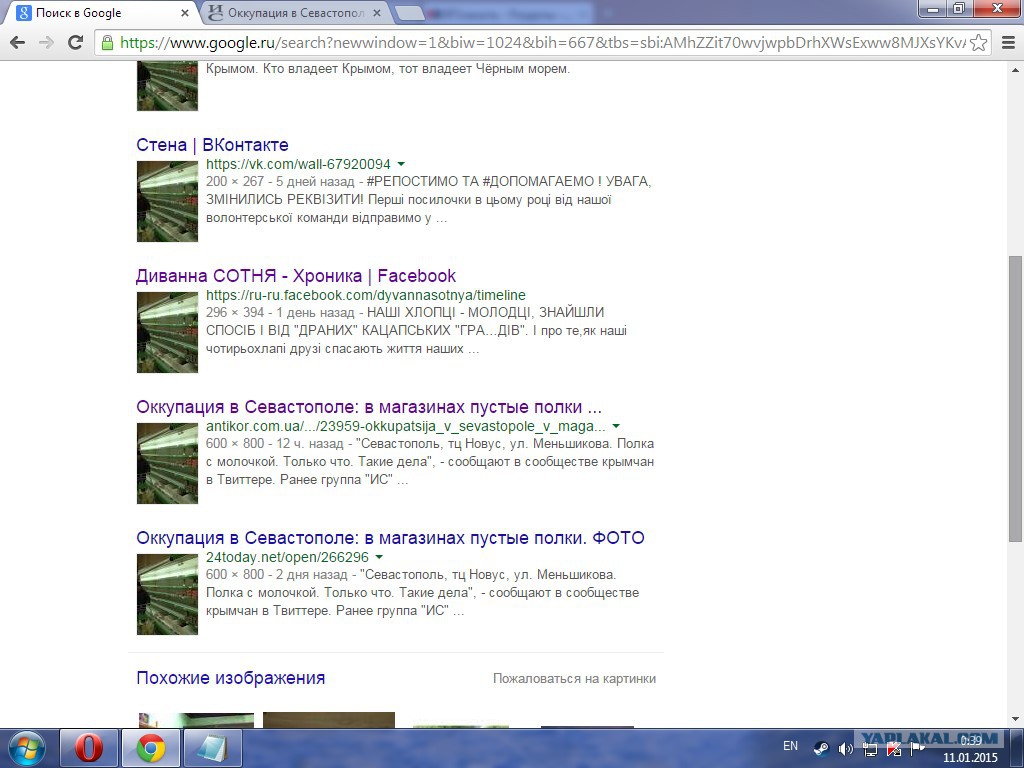
Task: Open the thumbnail beside the 'Крымом. Кто владеет' snippet
Action: [167, 86]
